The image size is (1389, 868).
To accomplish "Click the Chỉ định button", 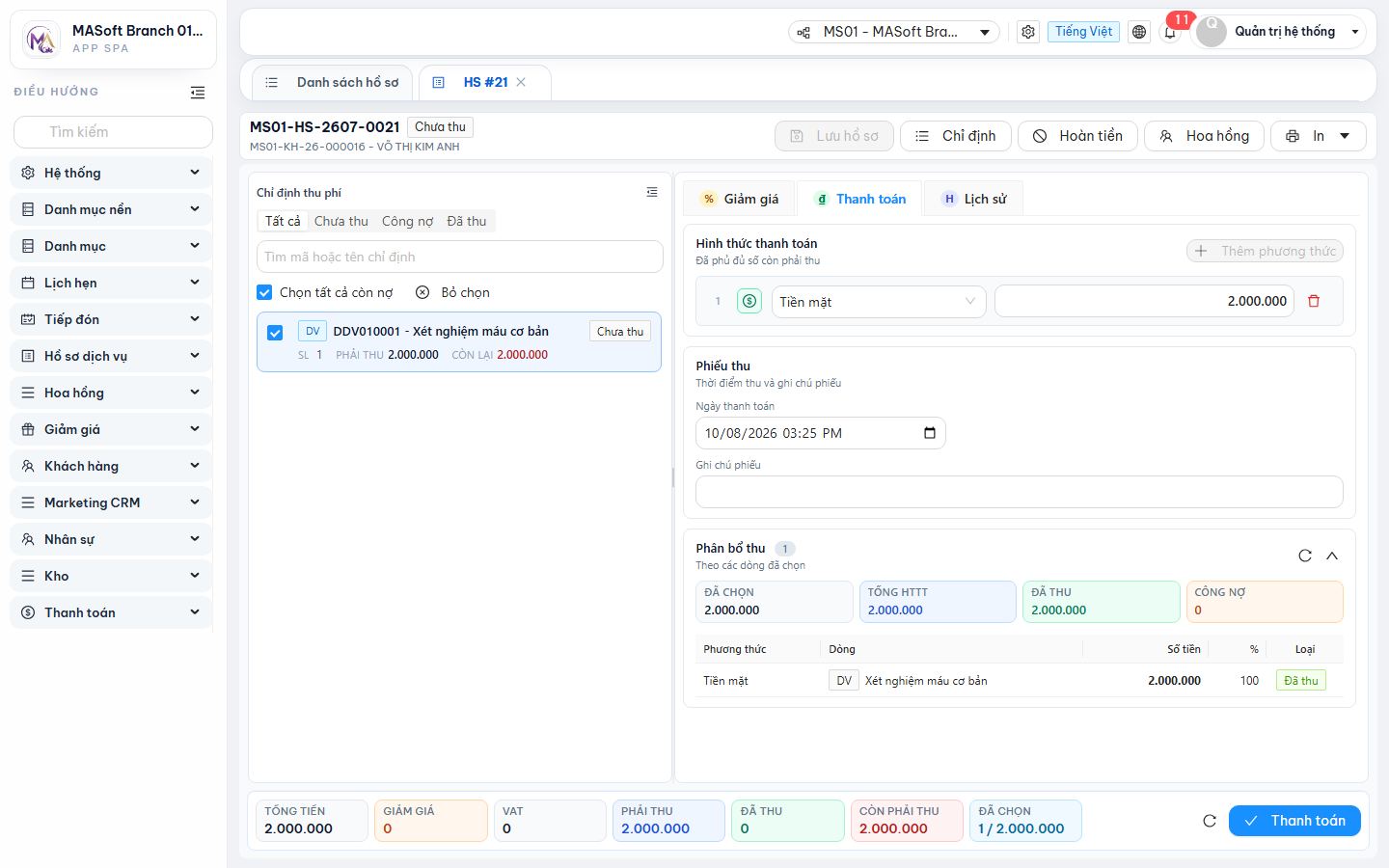I will (955, 136).
